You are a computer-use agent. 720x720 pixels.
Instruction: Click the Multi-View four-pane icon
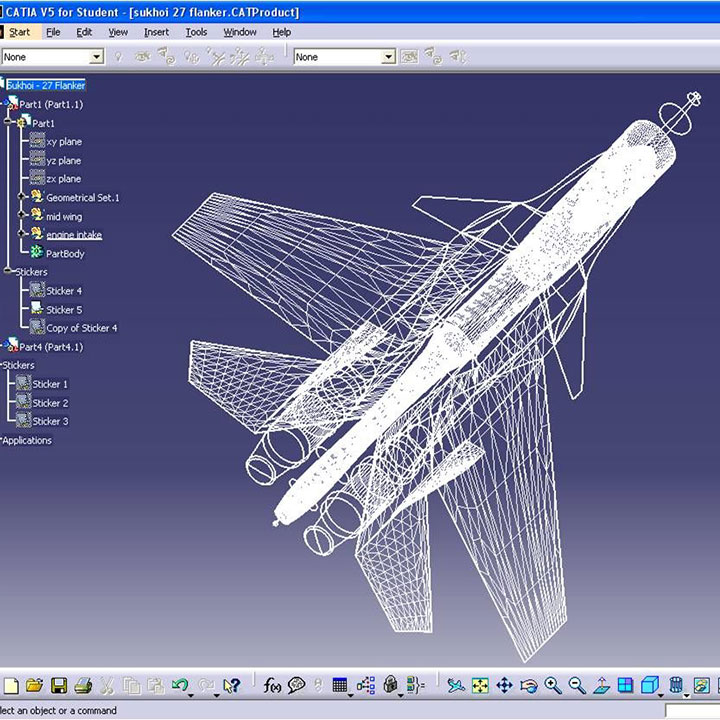coord(625,686)
